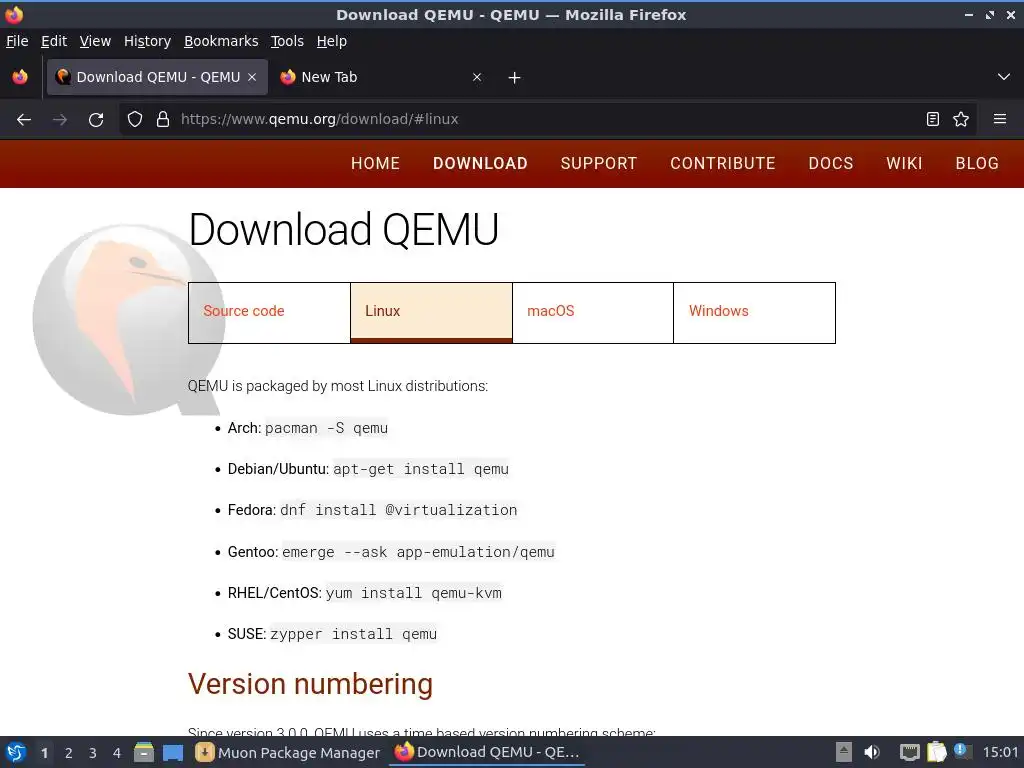Image resolution: width=1024 pixels, height=768 pixels.
Task: Click the 15:01 clock
Action: [1000, 752]
